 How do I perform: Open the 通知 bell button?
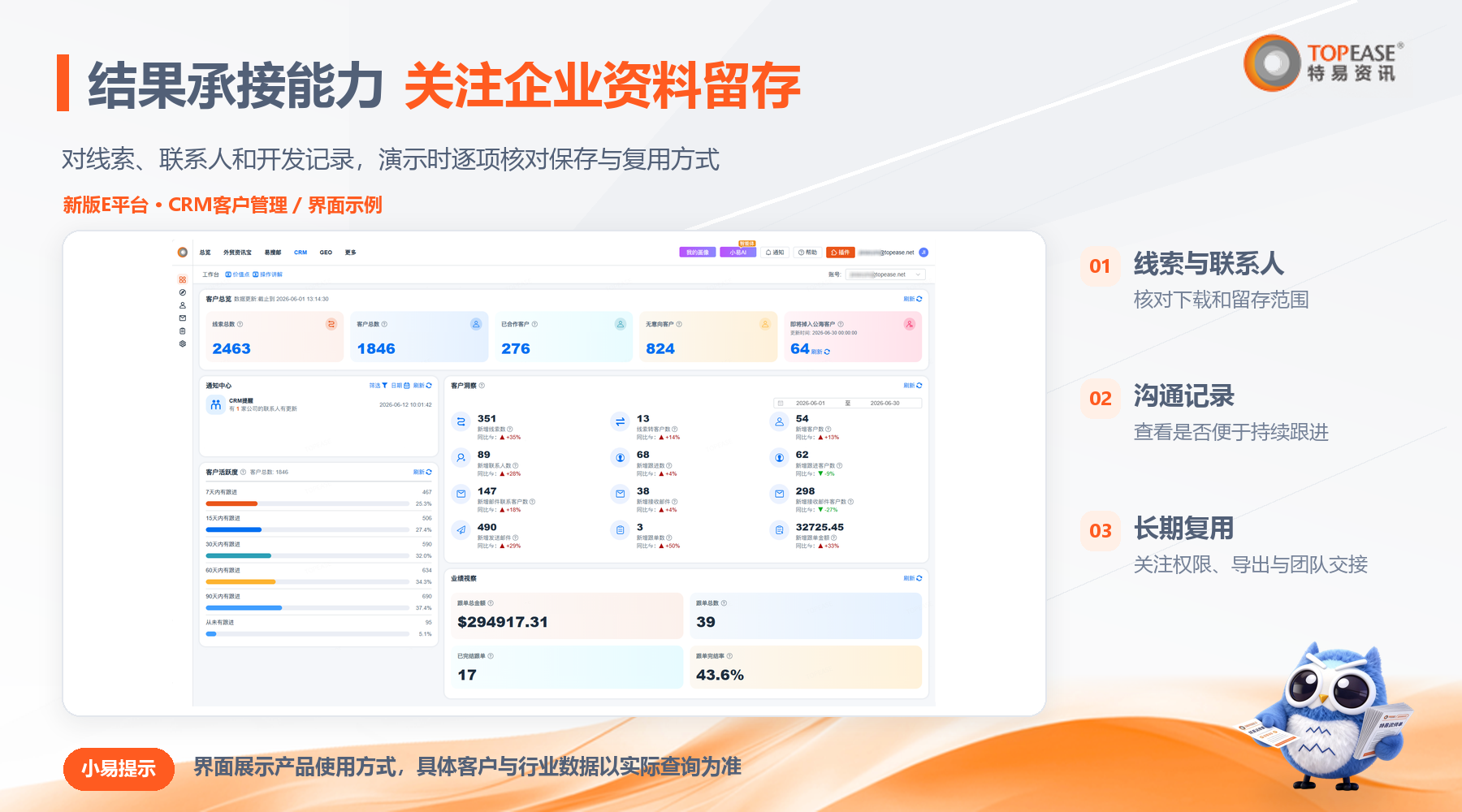tap(775, 253)
